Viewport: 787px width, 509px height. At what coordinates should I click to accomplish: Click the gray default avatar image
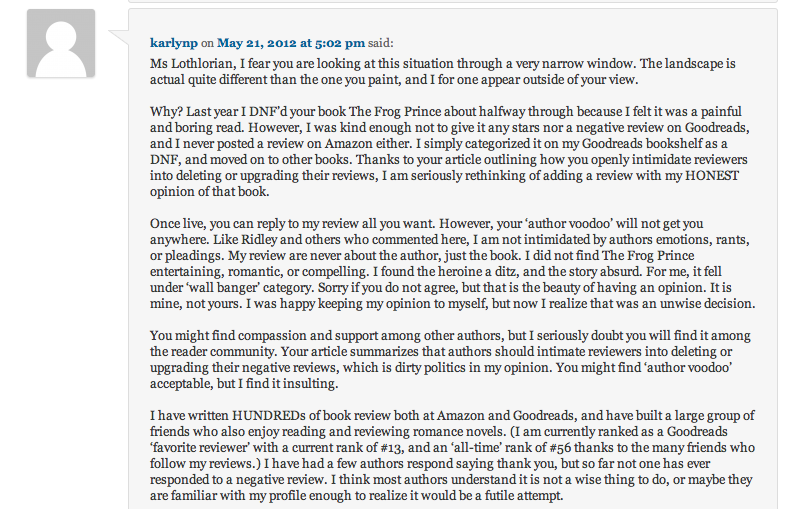(61, 43)
